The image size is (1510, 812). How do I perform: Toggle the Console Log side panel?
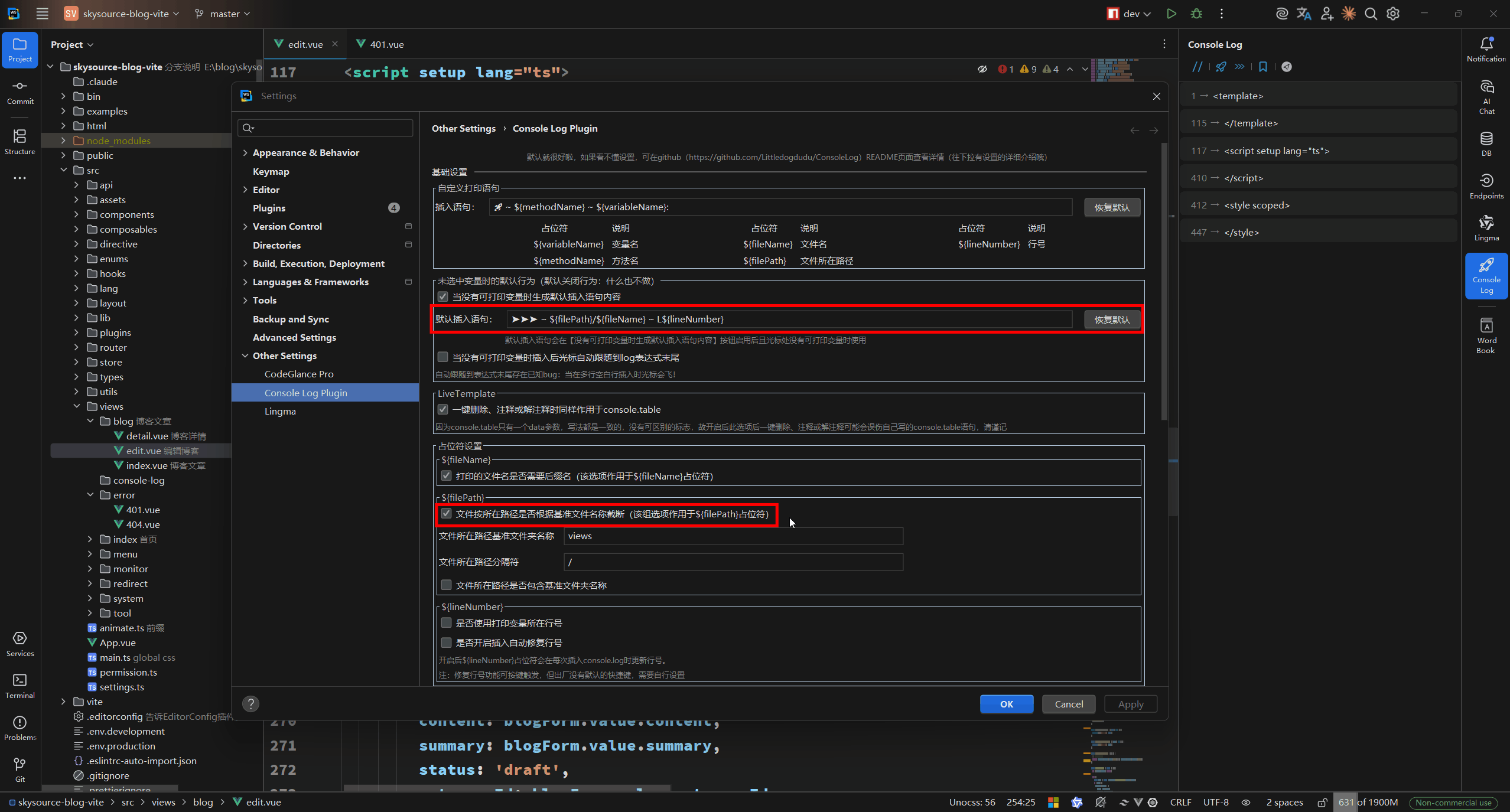click(x=1486, y=276)
